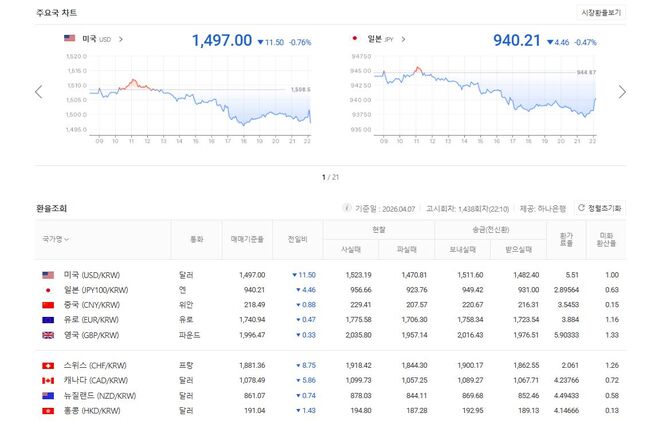
Task: Click the US flag icon in the chart header
Action: click(x=70, y=39)
